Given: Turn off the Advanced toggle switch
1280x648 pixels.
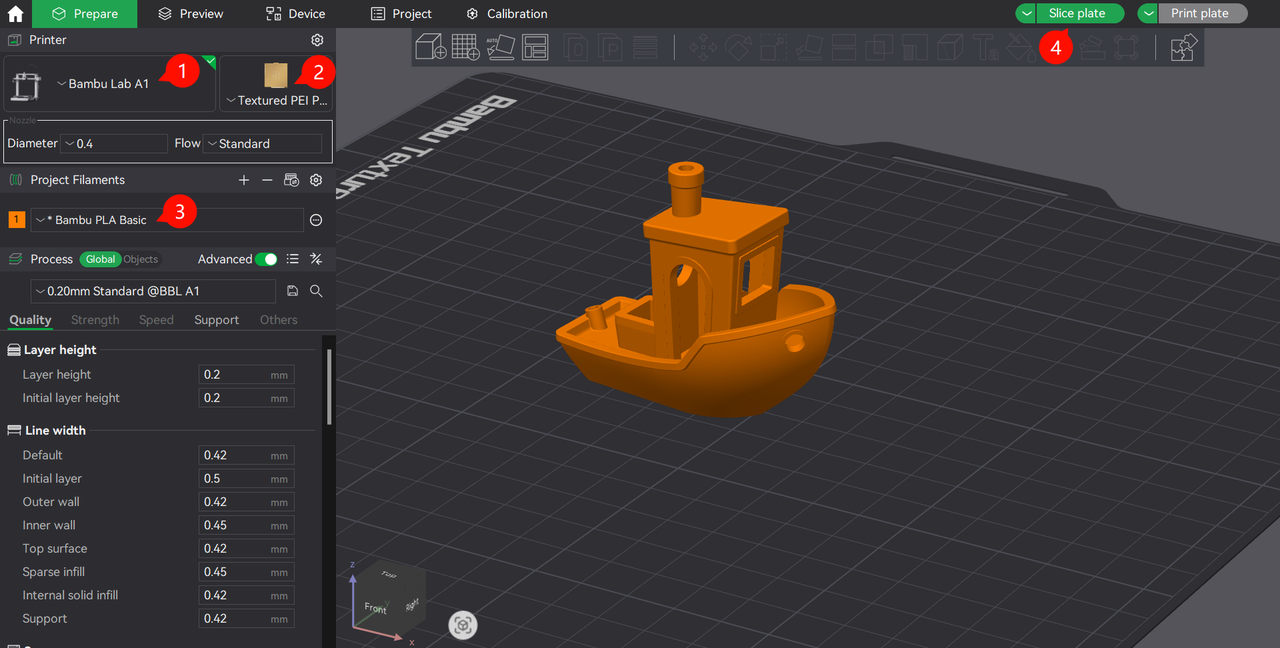Looking at the screenshot, I should tap(266, 259).
